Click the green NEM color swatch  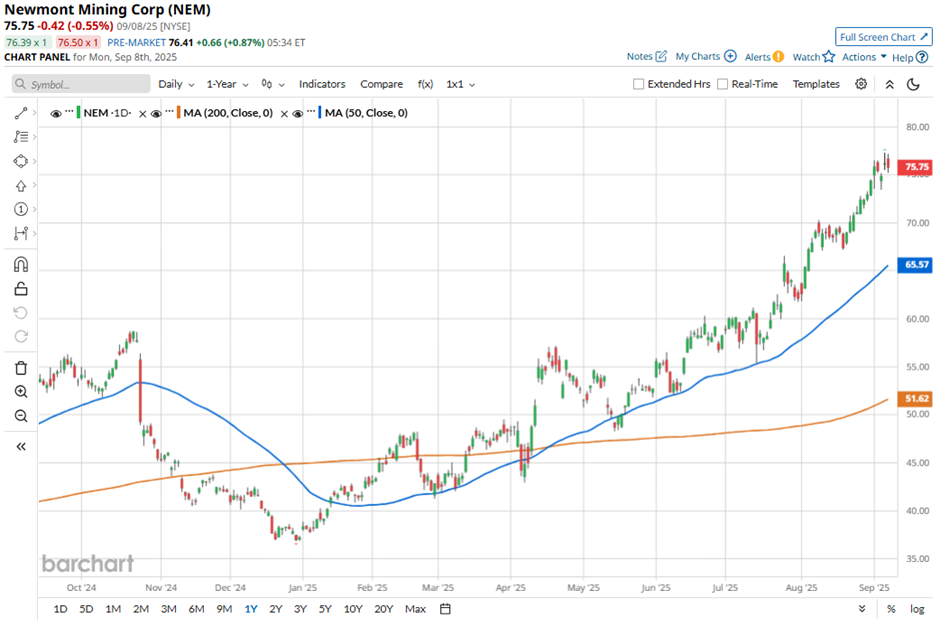click(x=79, y=113)
